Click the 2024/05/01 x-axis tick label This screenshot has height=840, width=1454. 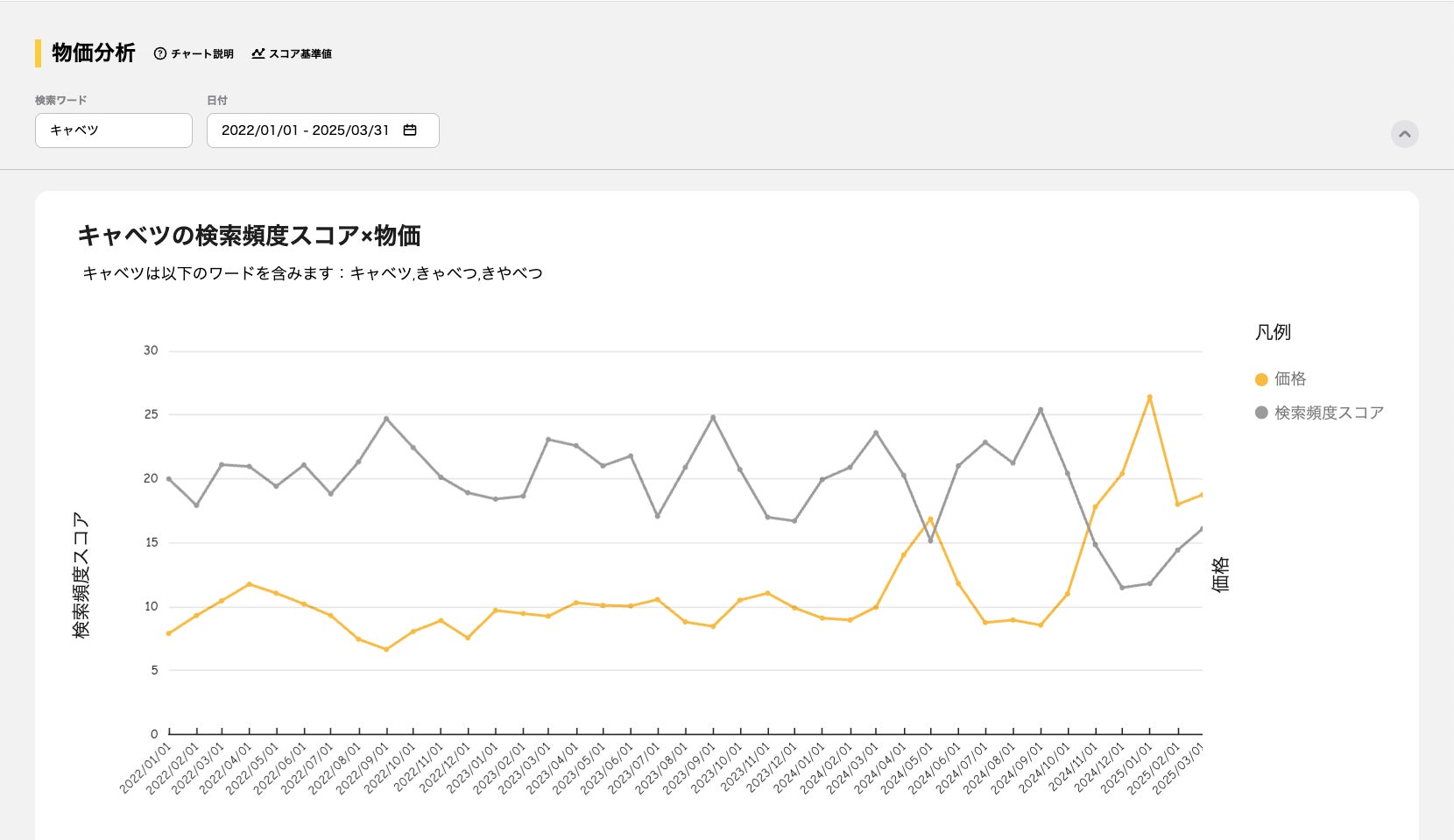(x=908, y=768)
